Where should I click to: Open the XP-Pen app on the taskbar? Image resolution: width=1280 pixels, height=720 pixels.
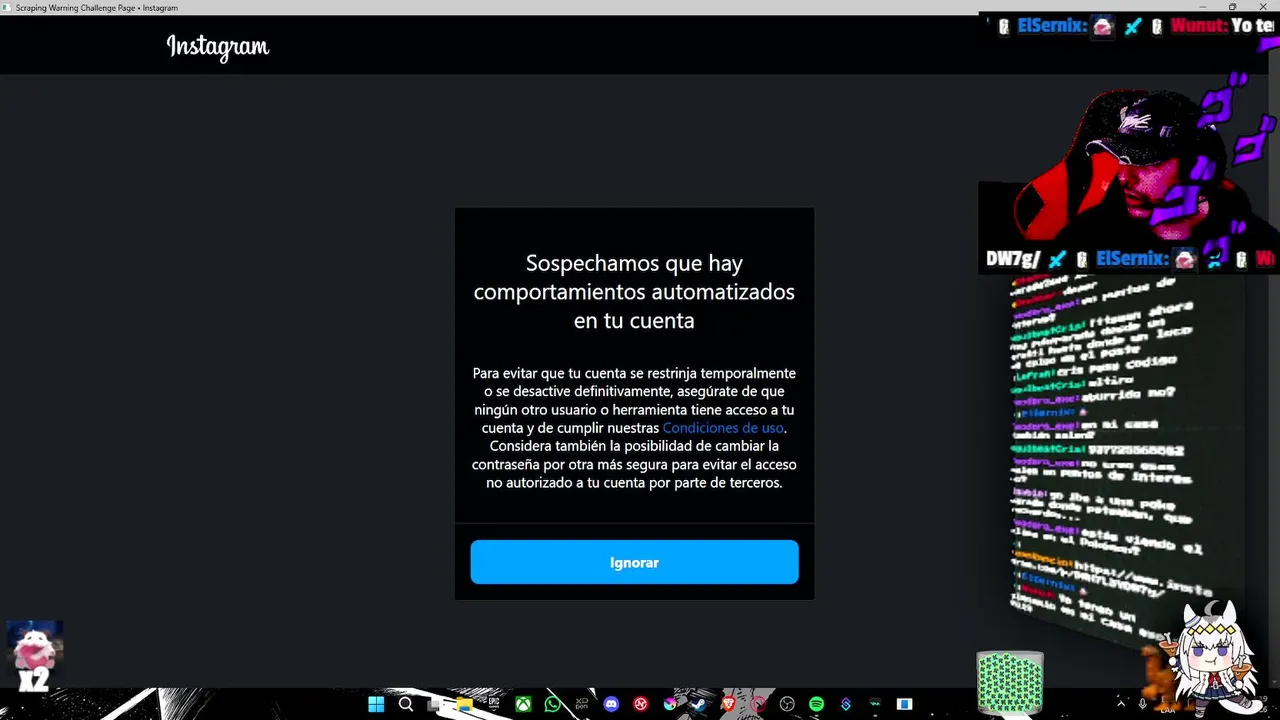click(582, 704)
